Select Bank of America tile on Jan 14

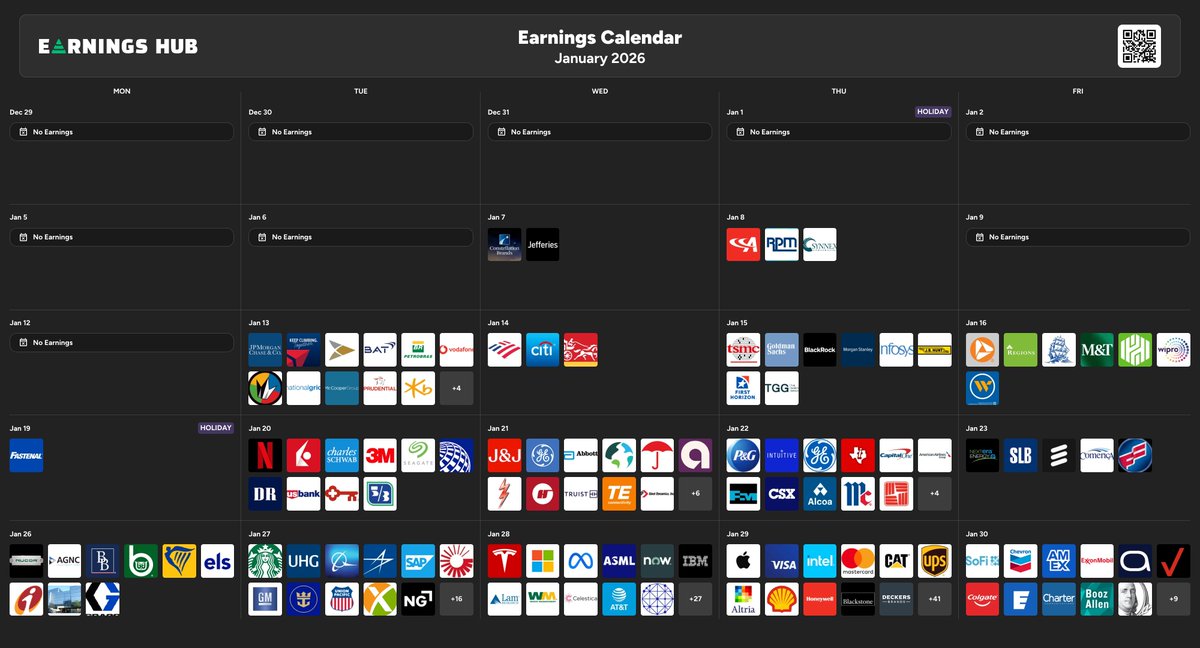pyautogui.click(x=505, y=350)
